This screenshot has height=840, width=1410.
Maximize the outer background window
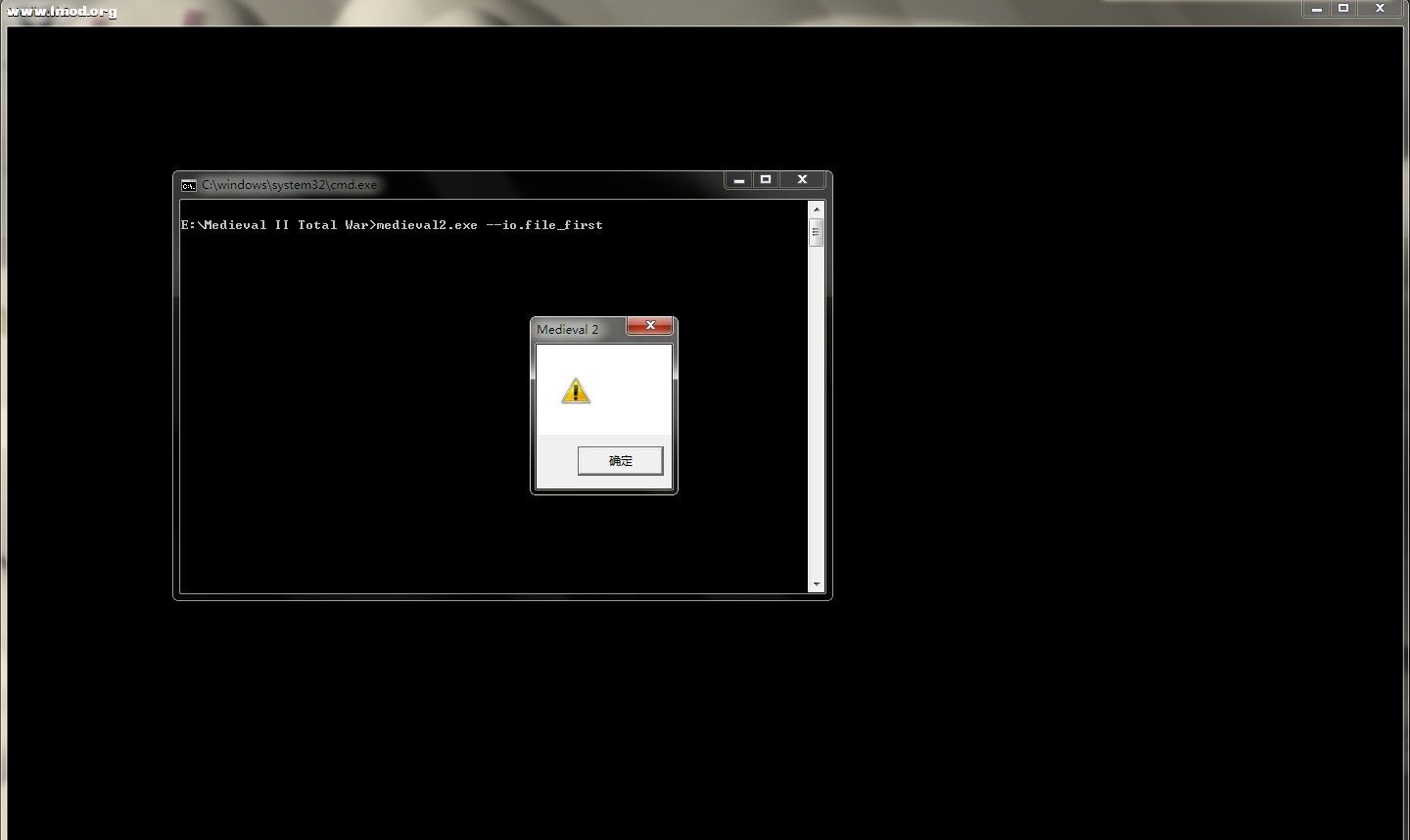[x=1343, y=9]
